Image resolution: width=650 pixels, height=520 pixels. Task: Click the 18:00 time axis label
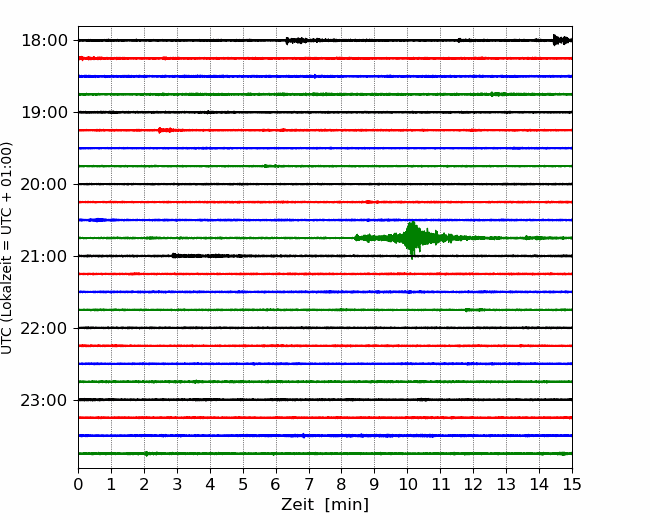(x=44, y=41)
